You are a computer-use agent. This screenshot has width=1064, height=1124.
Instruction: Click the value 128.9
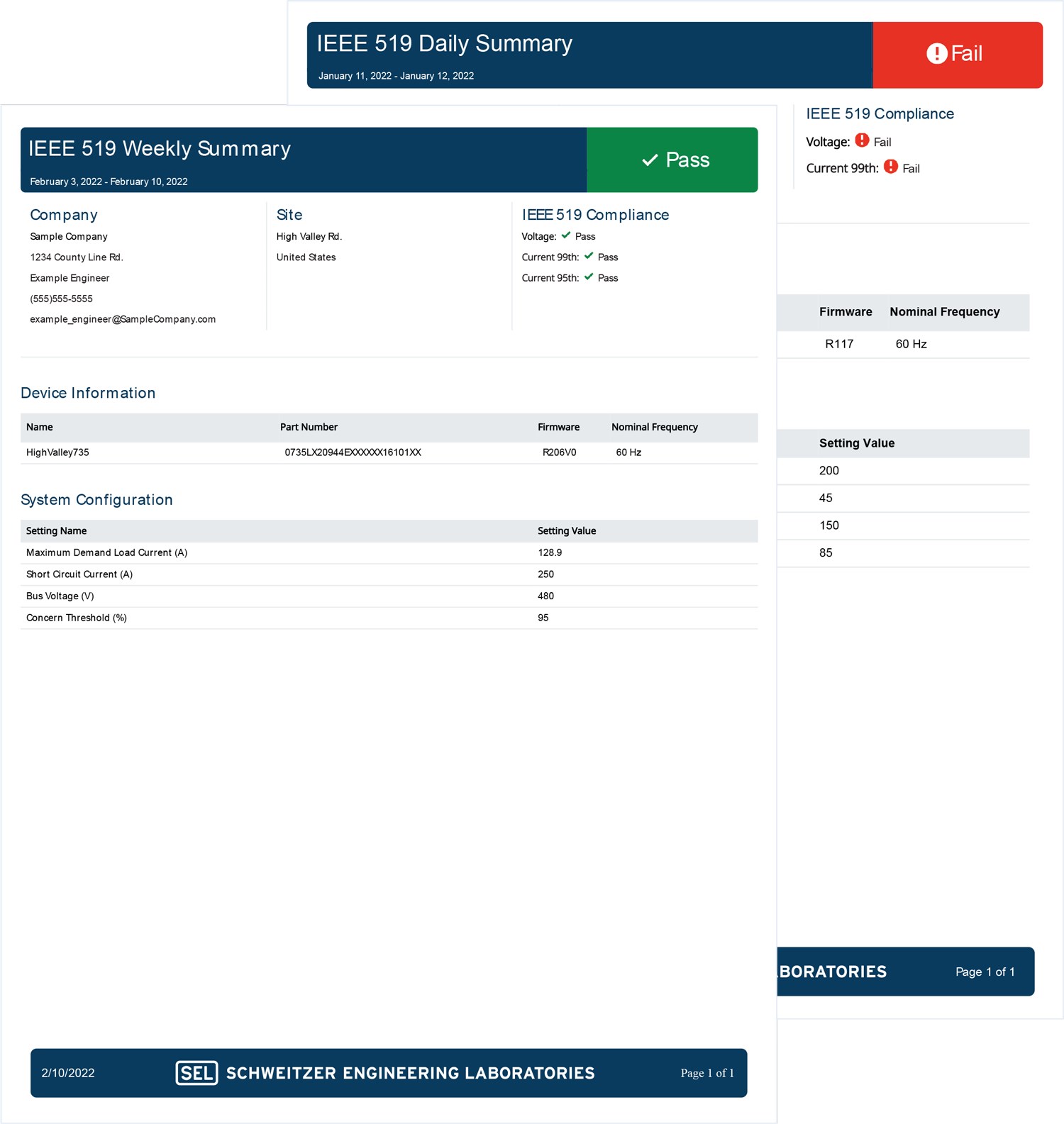coord(550,552)
